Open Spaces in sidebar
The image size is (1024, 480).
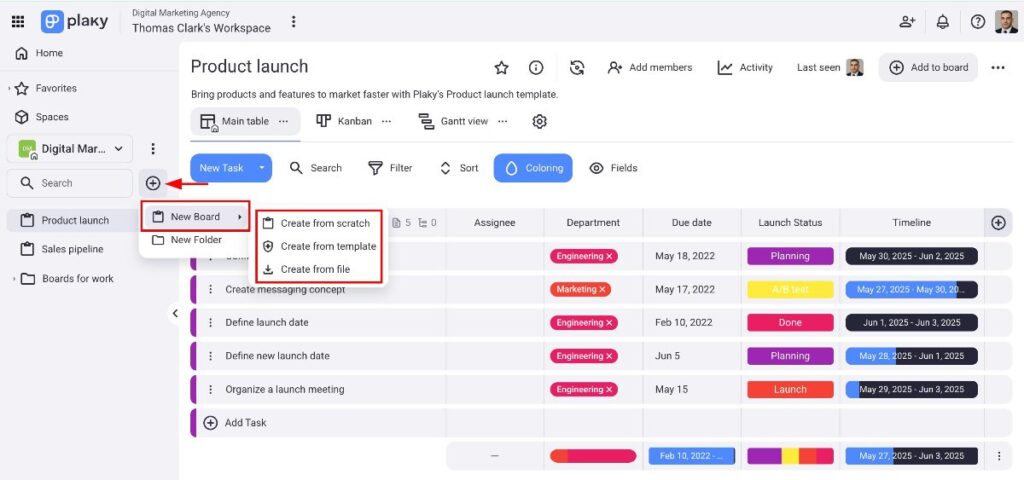[42, 117]
